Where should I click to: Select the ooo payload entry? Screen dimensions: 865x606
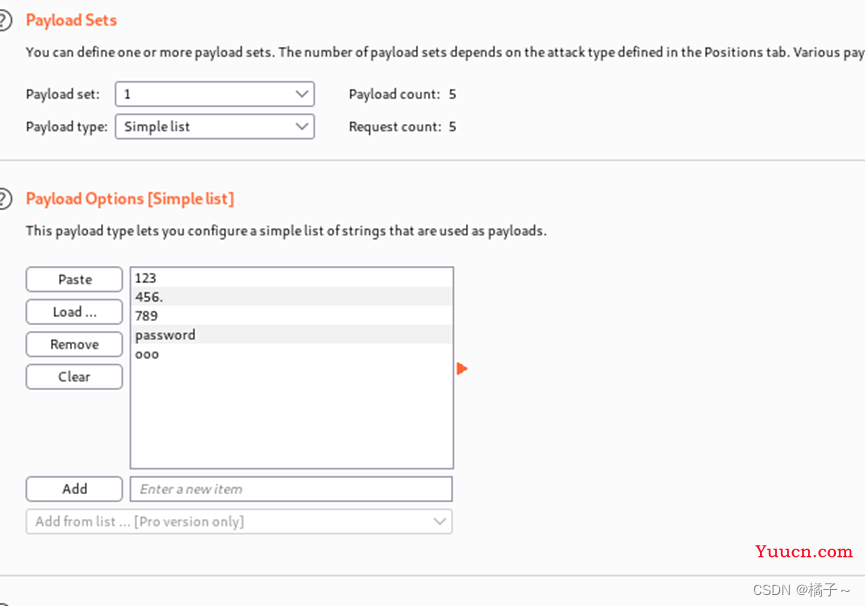coord(292,354)
